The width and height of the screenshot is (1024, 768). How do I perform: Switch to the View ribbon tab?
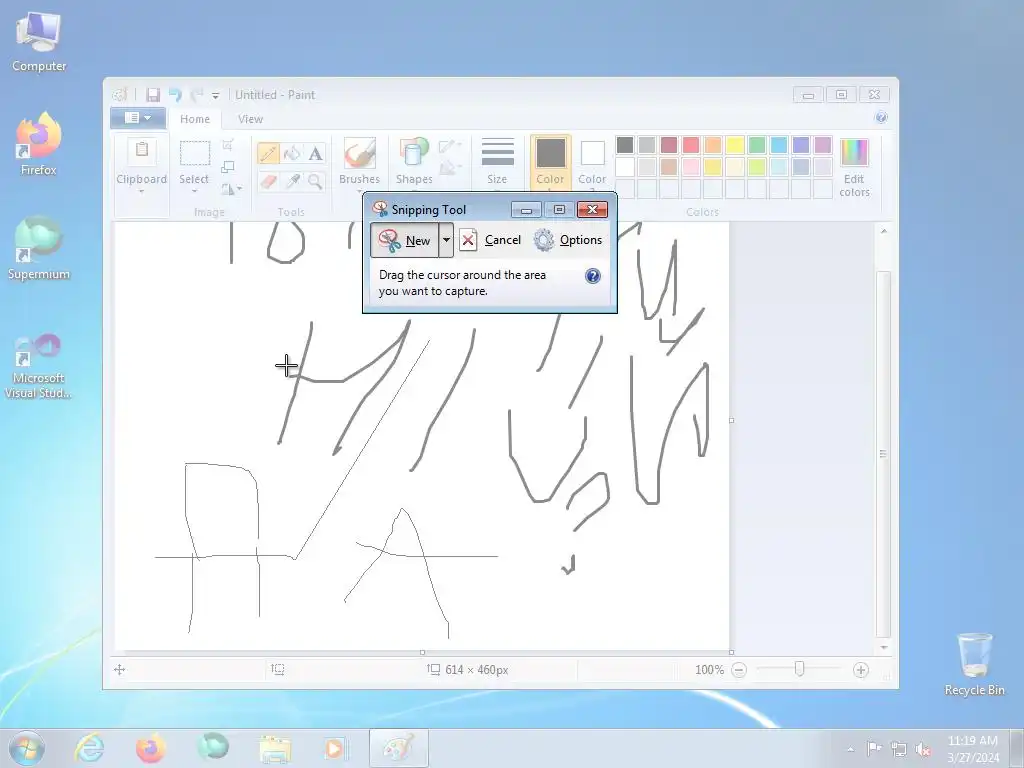(250, 119)
